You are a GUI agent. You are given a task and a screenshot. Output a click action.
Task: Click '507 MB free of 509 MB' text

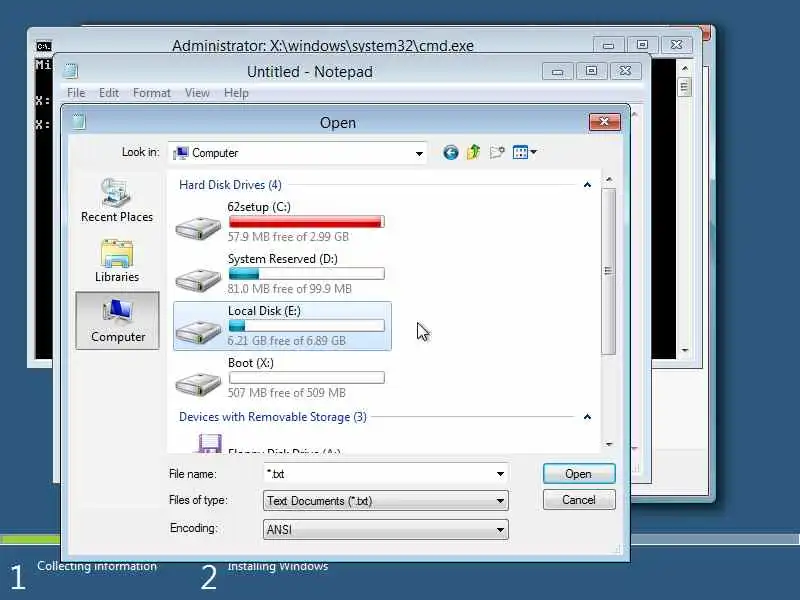click(x=287, y=393)
